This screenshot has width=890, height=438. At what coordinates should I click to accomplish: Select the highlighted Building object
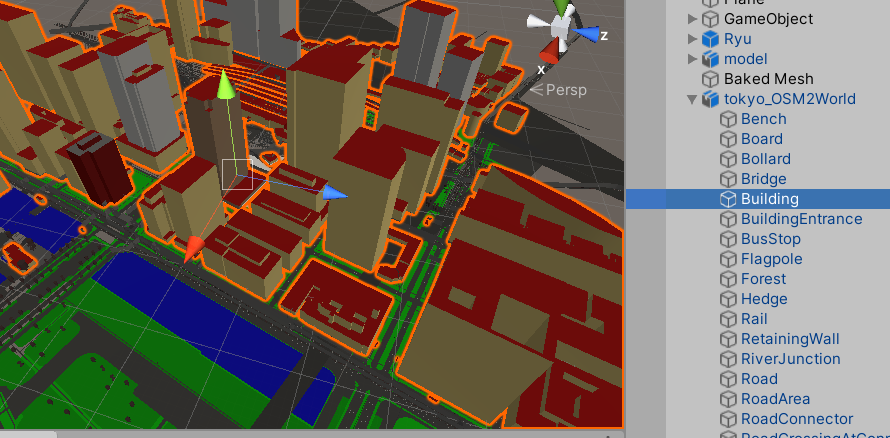(x=770, y=199)
